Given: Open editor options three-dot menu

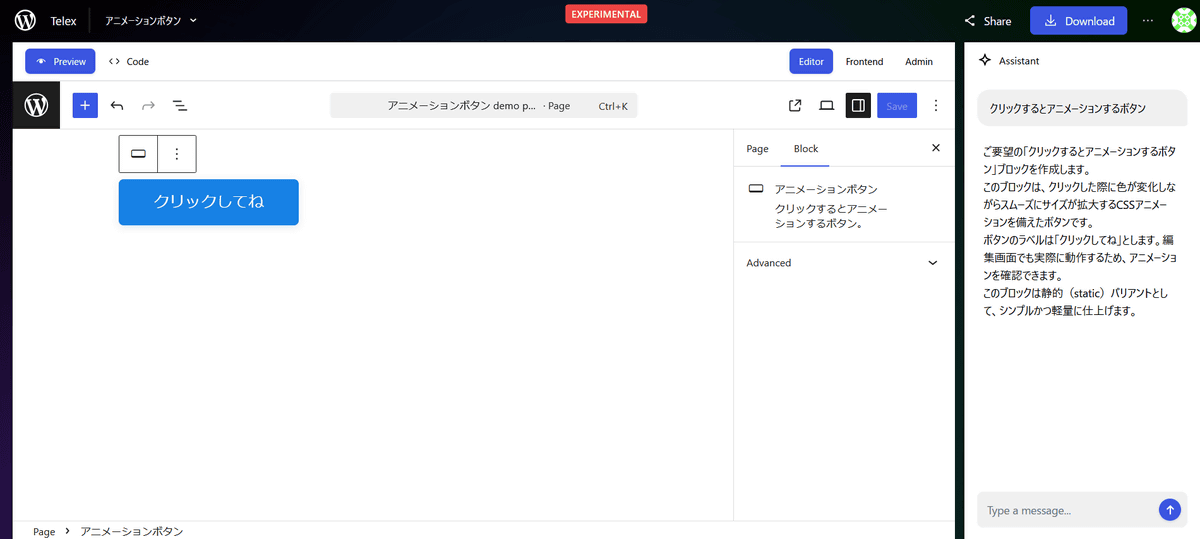Looking at the screenshot, I should pyautogui.click(x=936, y=105).
